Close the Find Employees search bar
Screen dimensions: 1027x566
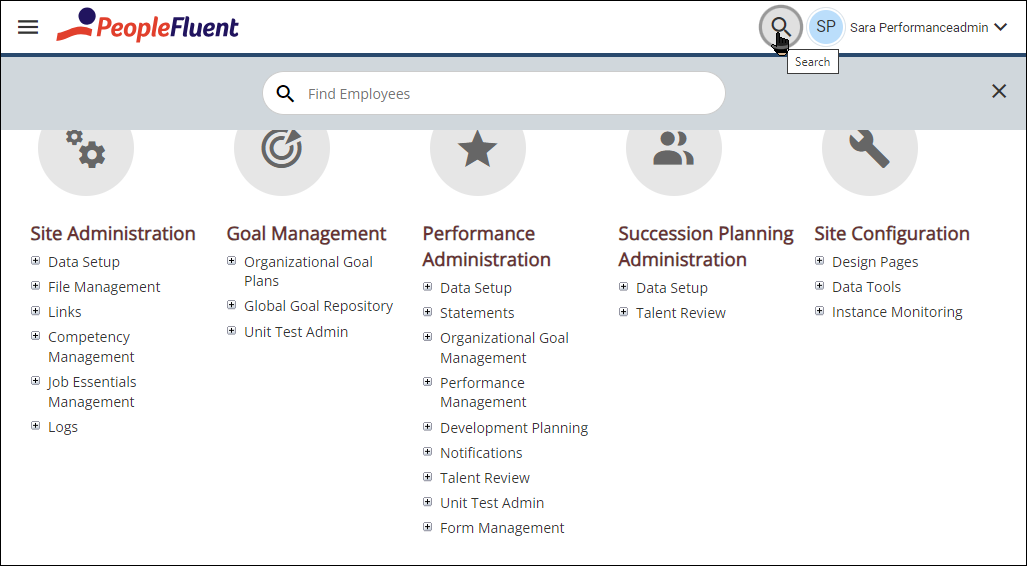tap(998, 91)
